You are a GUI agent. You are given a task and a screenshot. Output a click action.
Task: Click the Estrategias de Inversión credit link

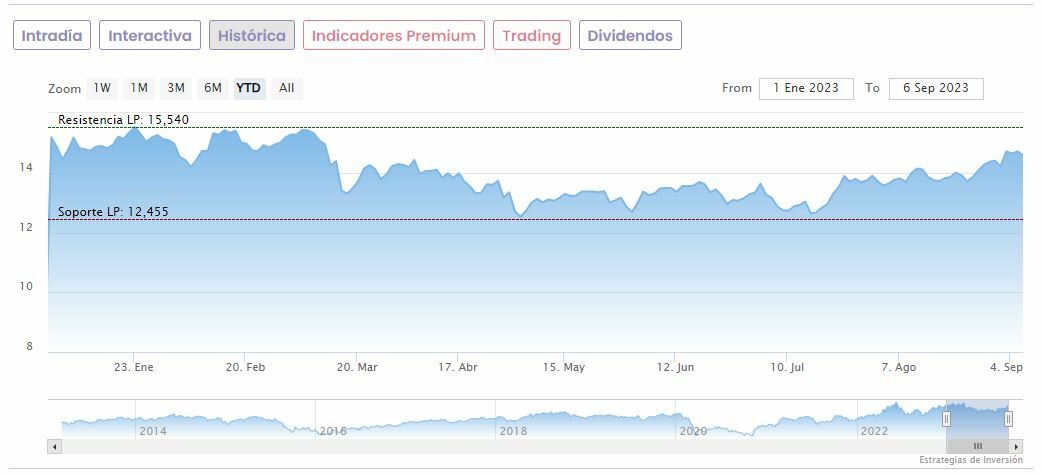click(971, 460)
